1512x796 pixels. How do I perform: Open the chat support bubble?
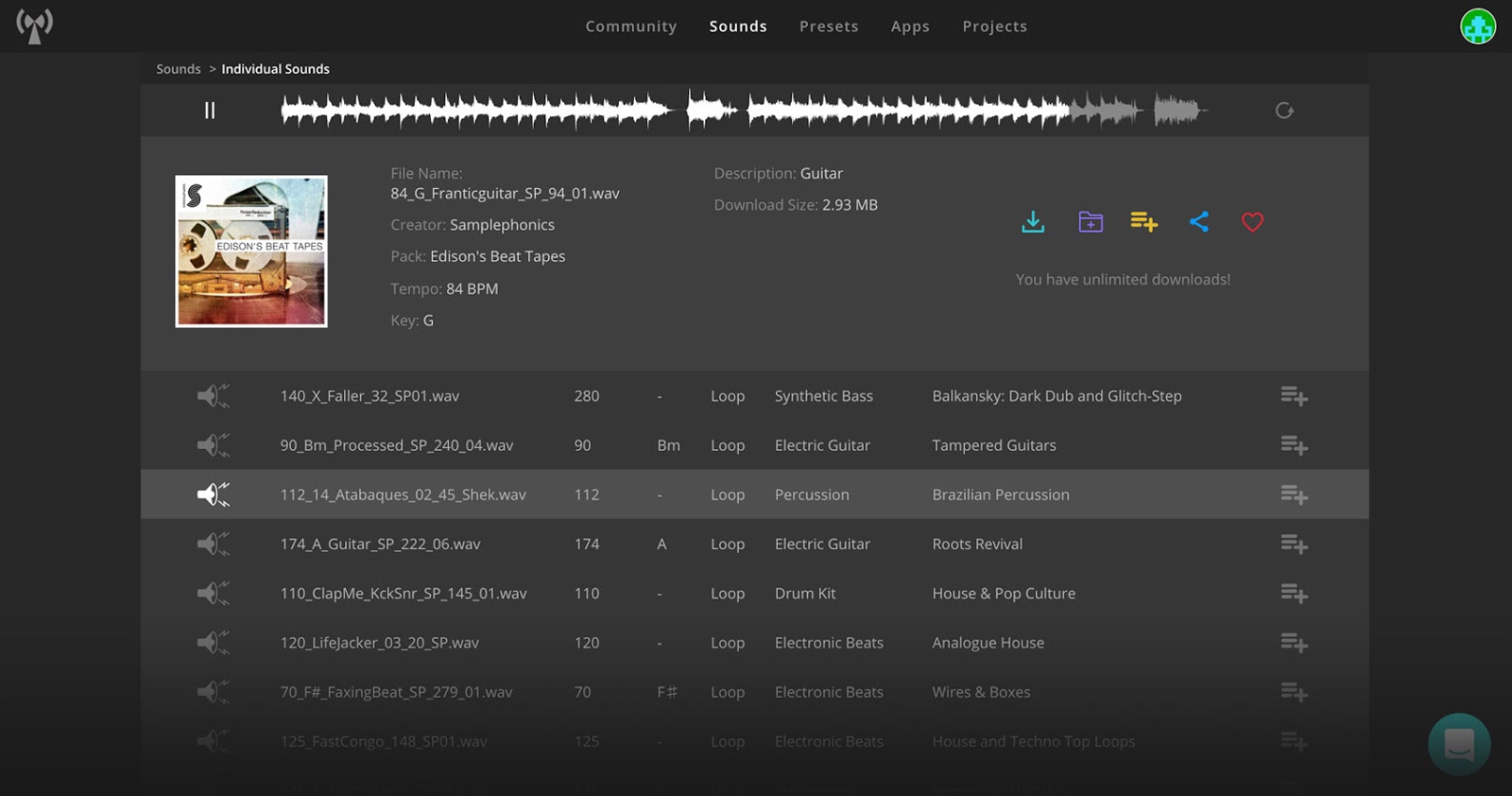(x=1459, y=744)
